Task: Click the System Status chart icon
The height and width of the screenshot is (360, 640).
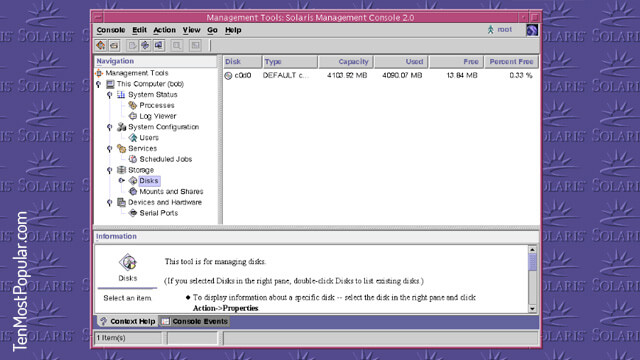Action: click(x=121, y=95)
